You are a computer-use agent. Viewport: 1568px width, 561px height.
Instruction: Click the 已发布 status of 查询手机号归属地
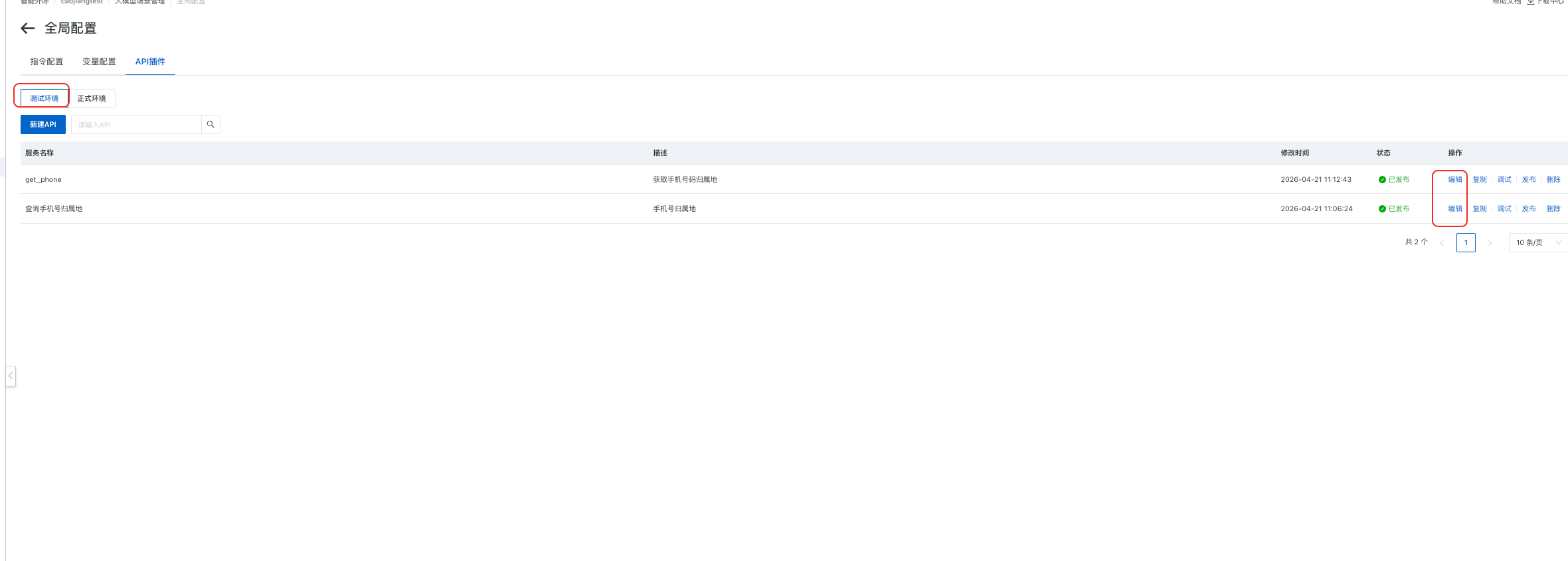tap(1394, 208)
